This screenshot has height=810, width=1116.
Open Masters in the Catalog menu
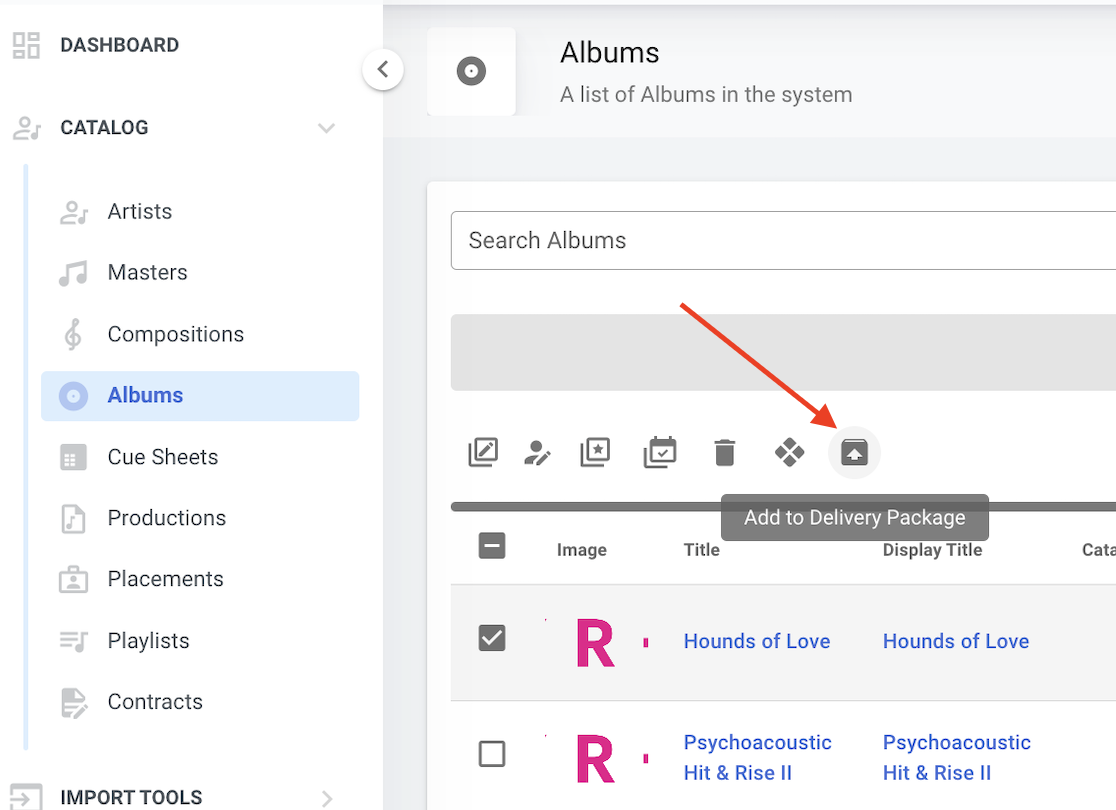[147, 272]
